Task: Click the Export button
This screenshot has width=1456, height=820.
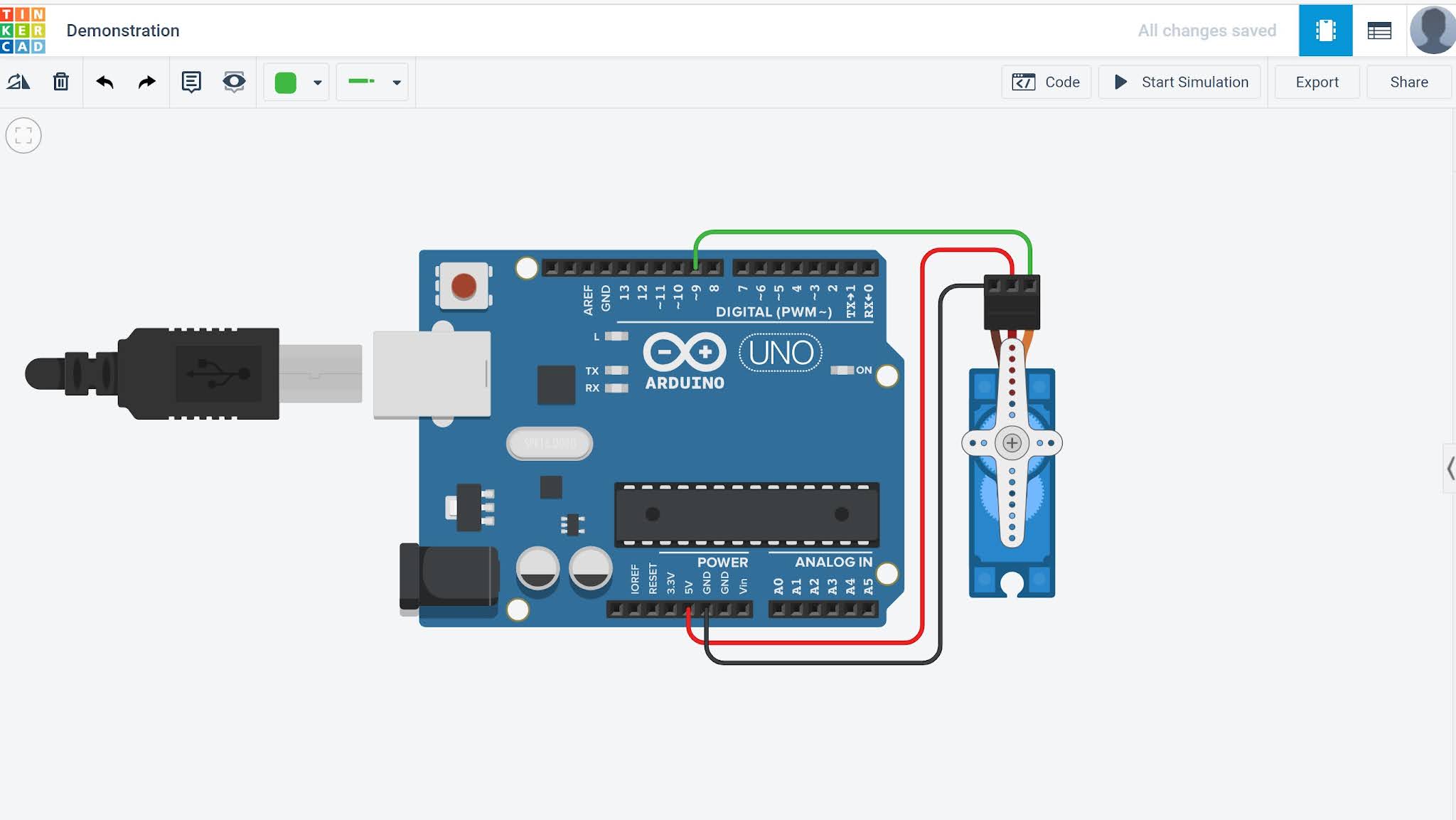Action: (1317, 82)
